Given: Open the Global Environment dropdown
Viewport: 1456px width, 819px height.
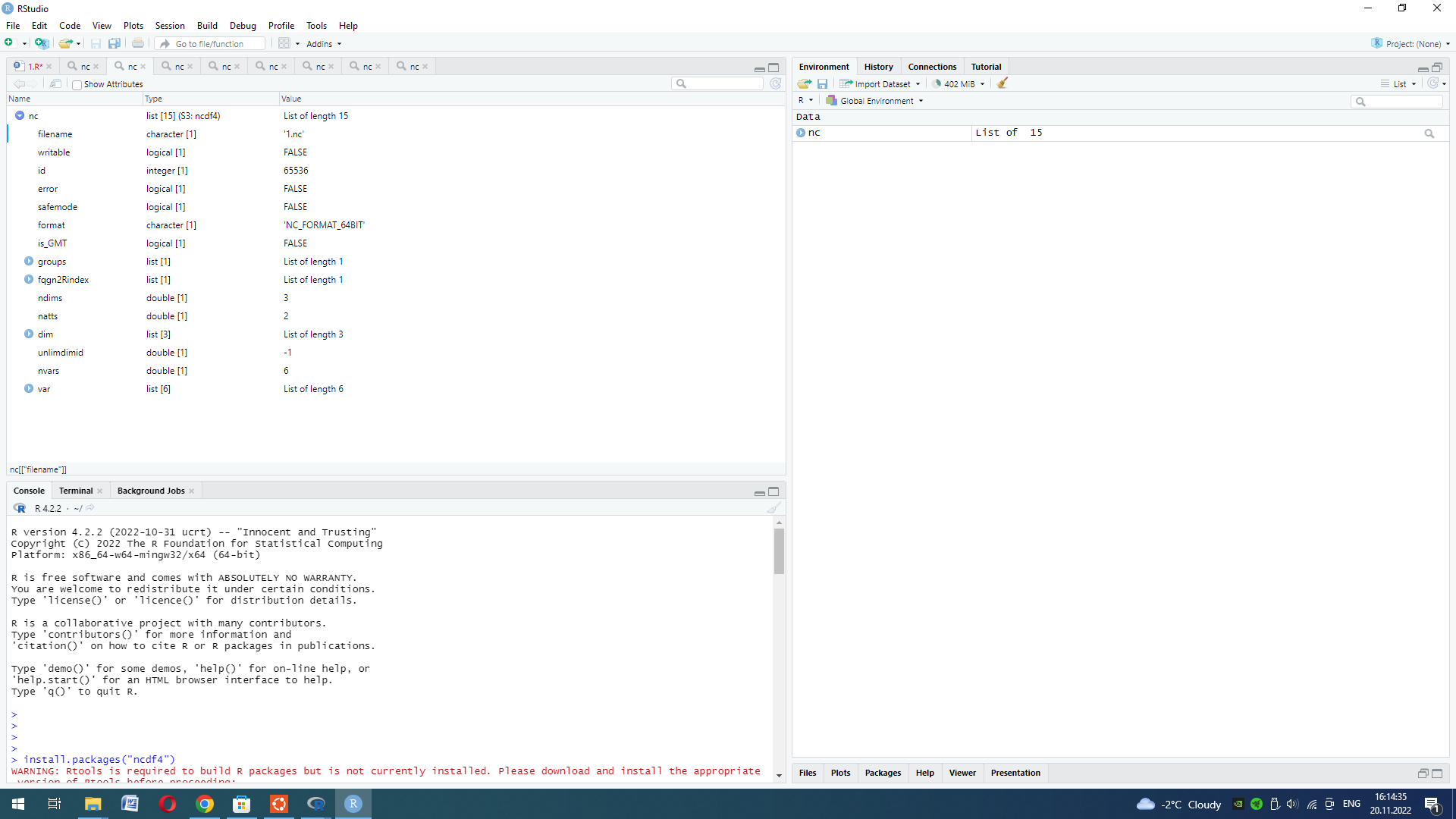Looking at the screenshot, I should tap(876, 100).
